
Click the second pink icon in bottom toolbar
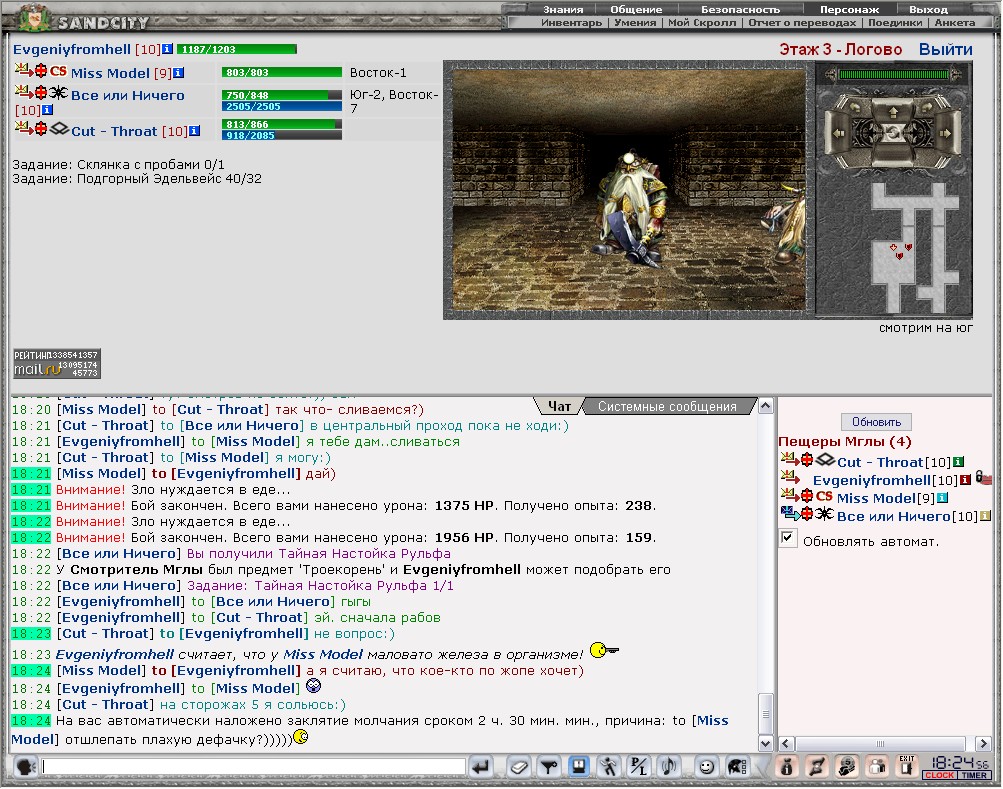[x=817, y=767]
